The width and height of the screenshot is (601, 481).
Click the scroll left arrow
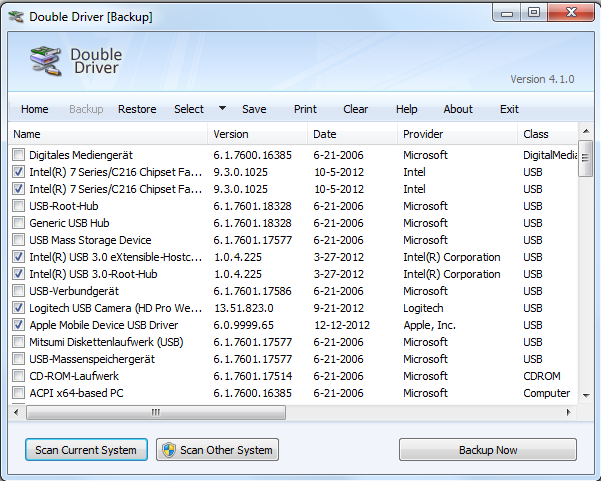(x=16, y=412)
